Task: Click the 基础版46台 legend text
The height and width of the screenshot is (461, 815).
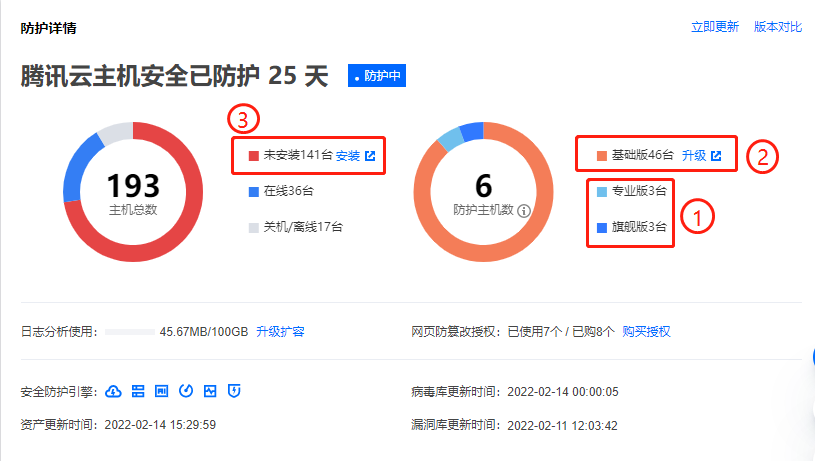Action: 642,155
